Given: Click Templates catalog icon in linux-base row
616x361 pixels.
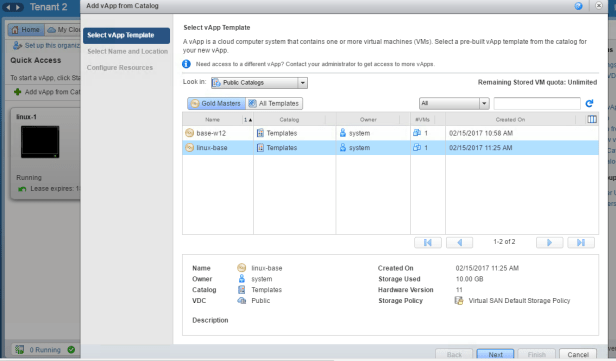Looking at the screenshot, I should click(260, 148).
